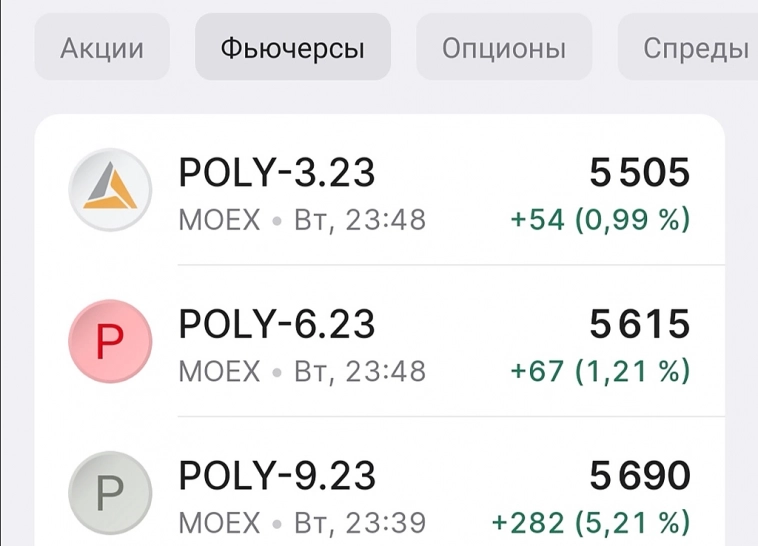758x546 pixels.
Task: Click the 5 615 price value
Action: pos(640,324)
